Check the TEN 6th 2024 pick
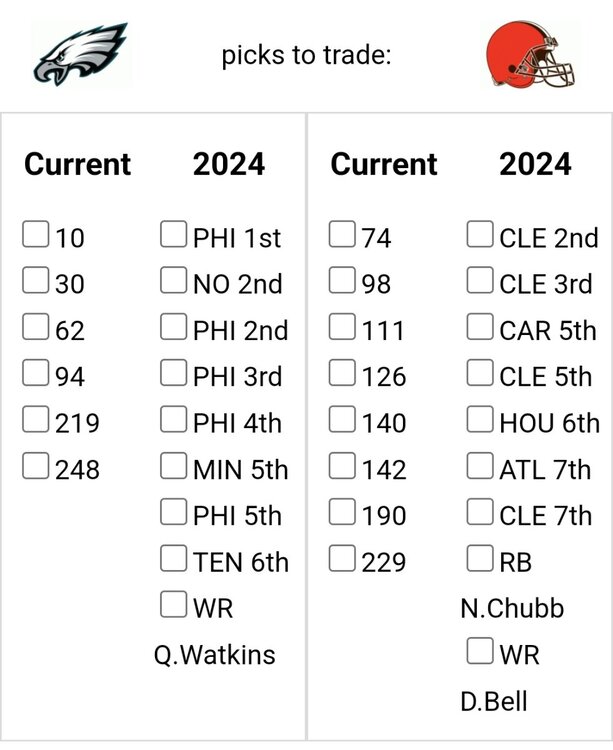Image resolution: width=613 pixels, height=750 pixels. [174, 560]
